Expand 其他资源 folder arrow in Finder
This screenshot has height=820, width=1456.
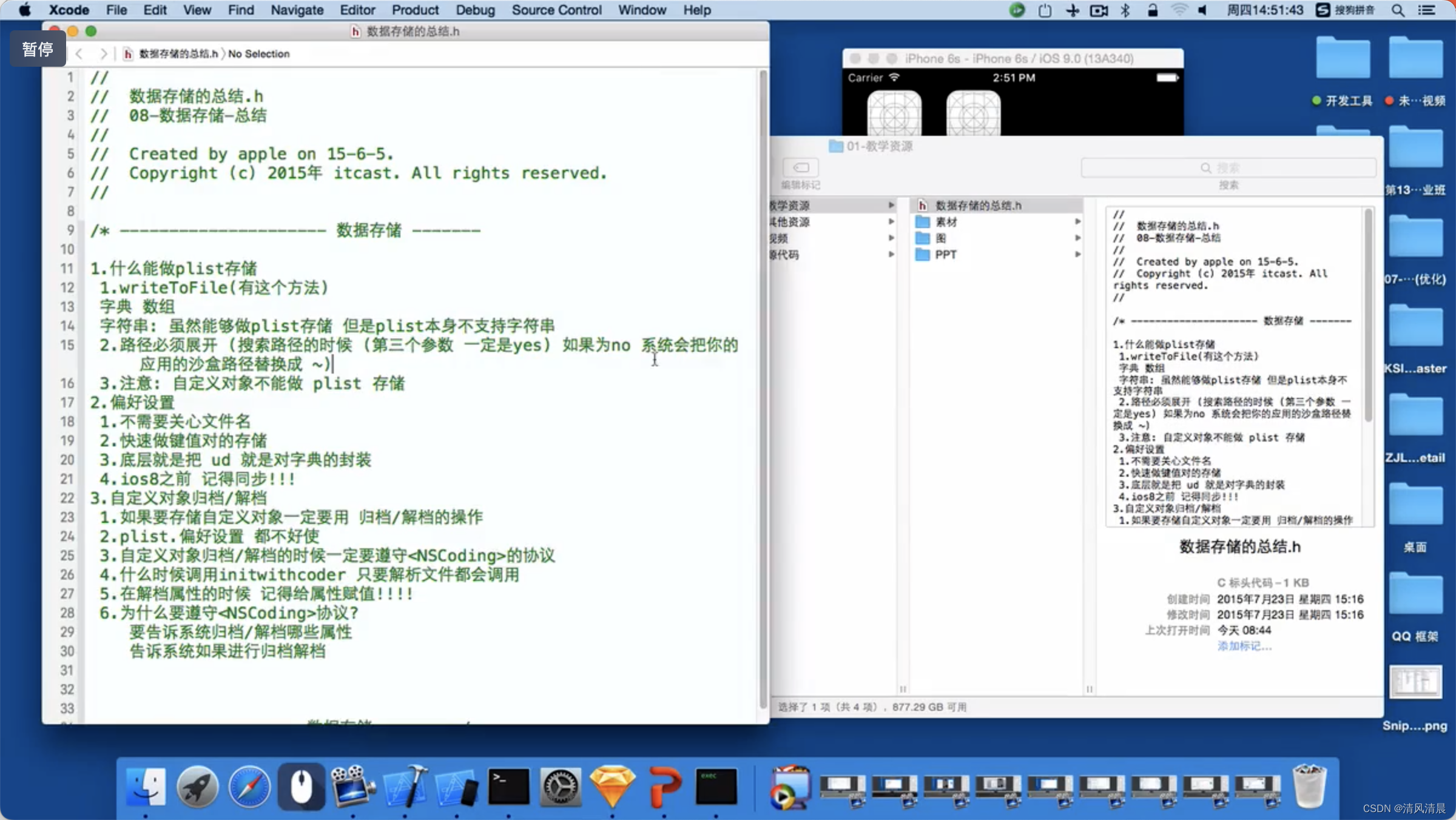pyautogui.click(x=891, y=221)
